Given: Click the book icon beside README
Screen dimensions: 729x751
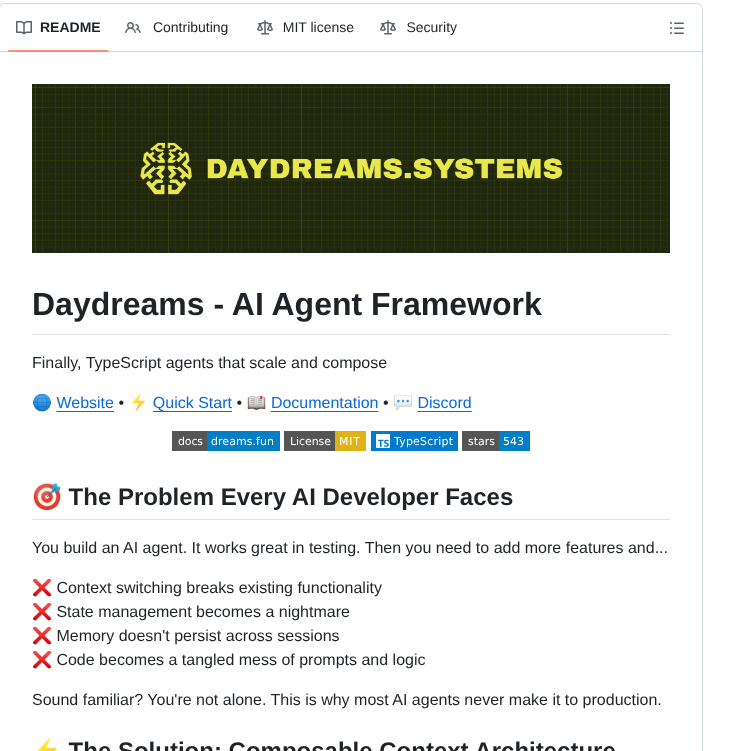Looking at the screenshot, I should point(24,28).
